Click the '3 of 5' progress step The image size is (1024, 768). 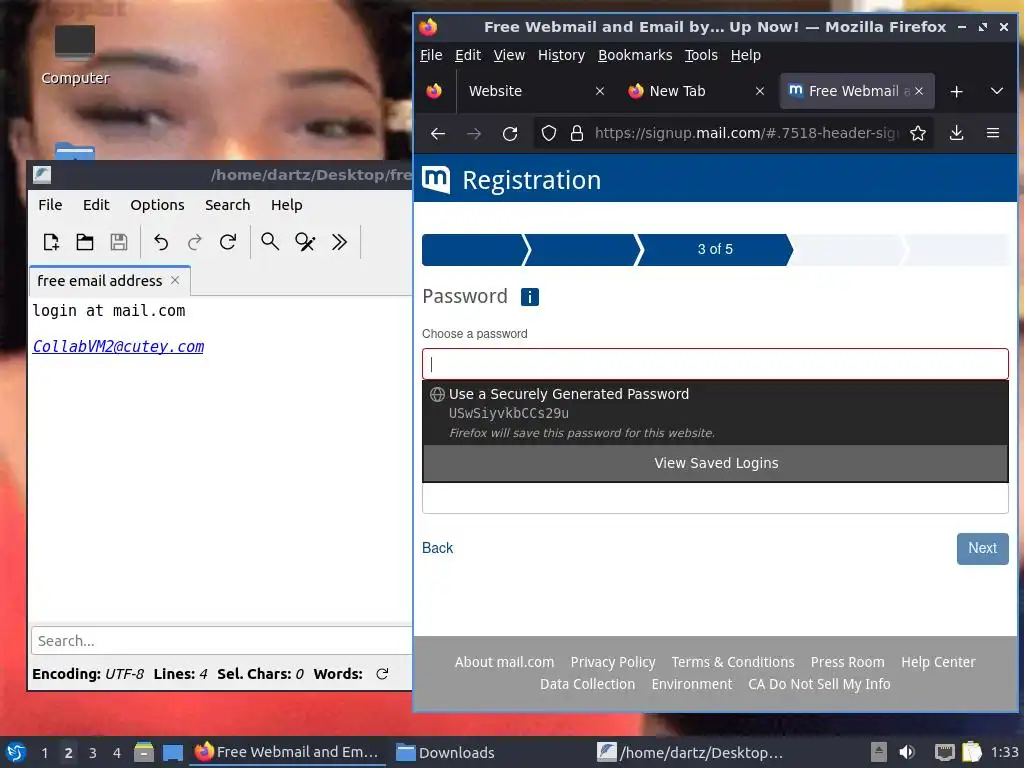714,249
